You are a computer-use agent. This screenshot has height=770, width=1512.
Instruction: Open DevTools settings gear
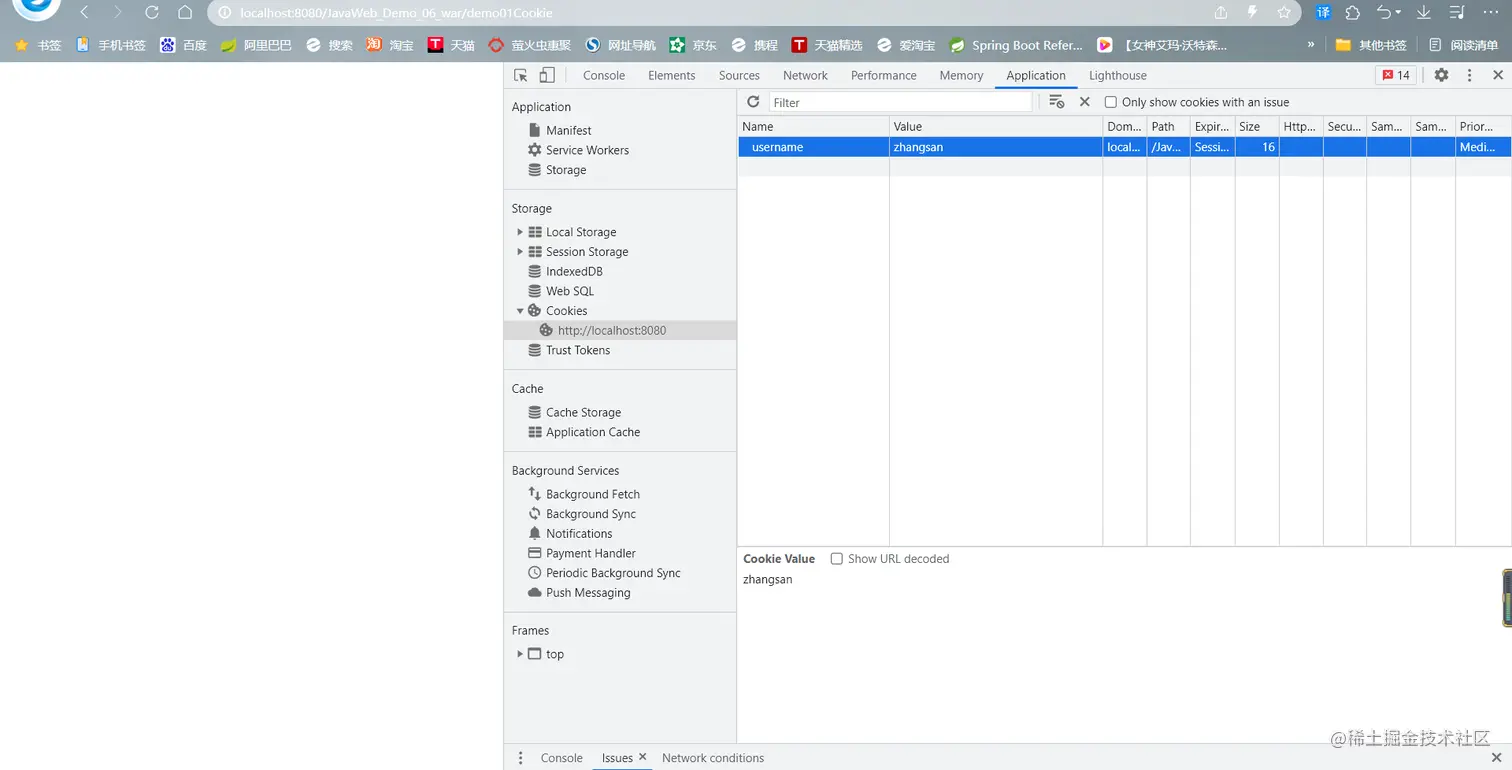[1441, 75]
